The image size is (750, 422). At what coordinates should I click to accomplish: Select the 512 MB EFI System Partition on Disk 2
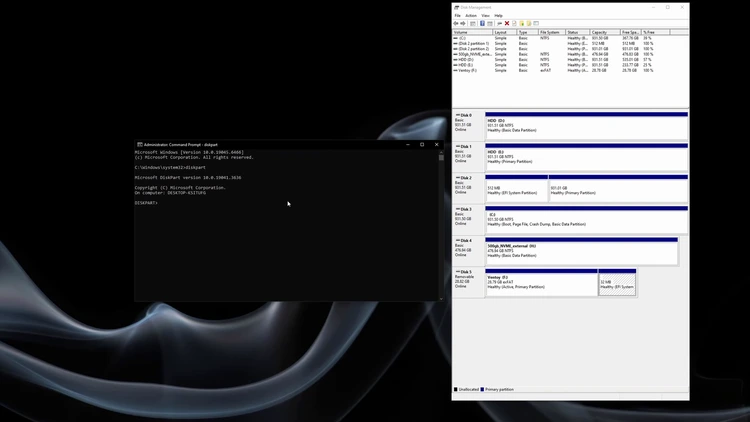(517, 189)
